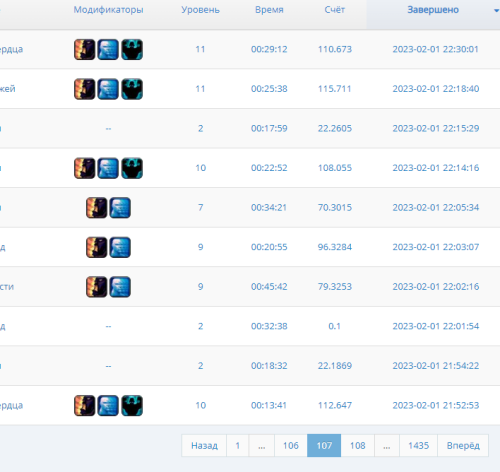Screen dimensions: 500x472
Task: Go to next page with Вперёд
Action: (463, 445)
